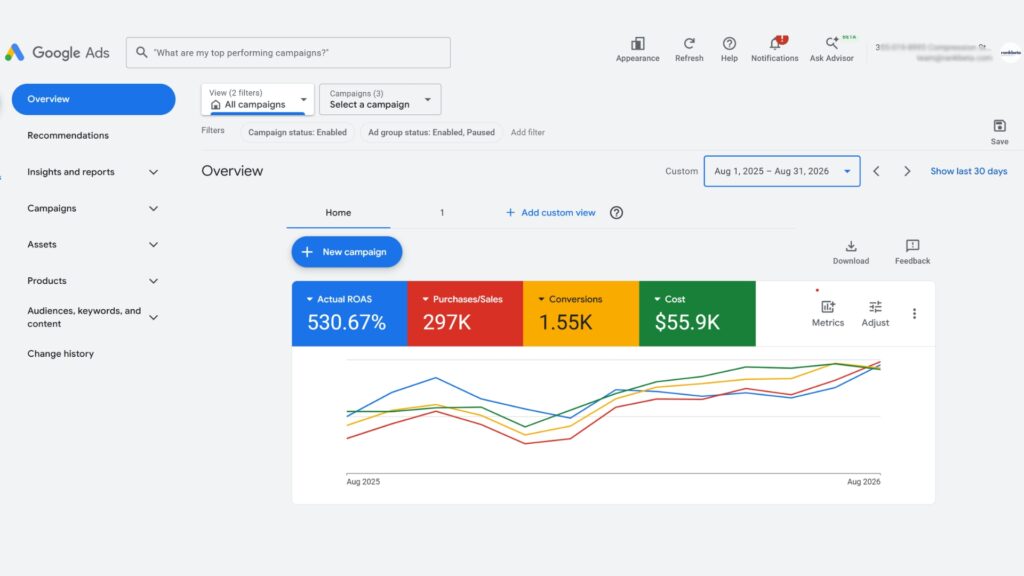This screenshot has height=576, width=1024.
Task: Open Change history in the sidebar
Action: (61, 353)
